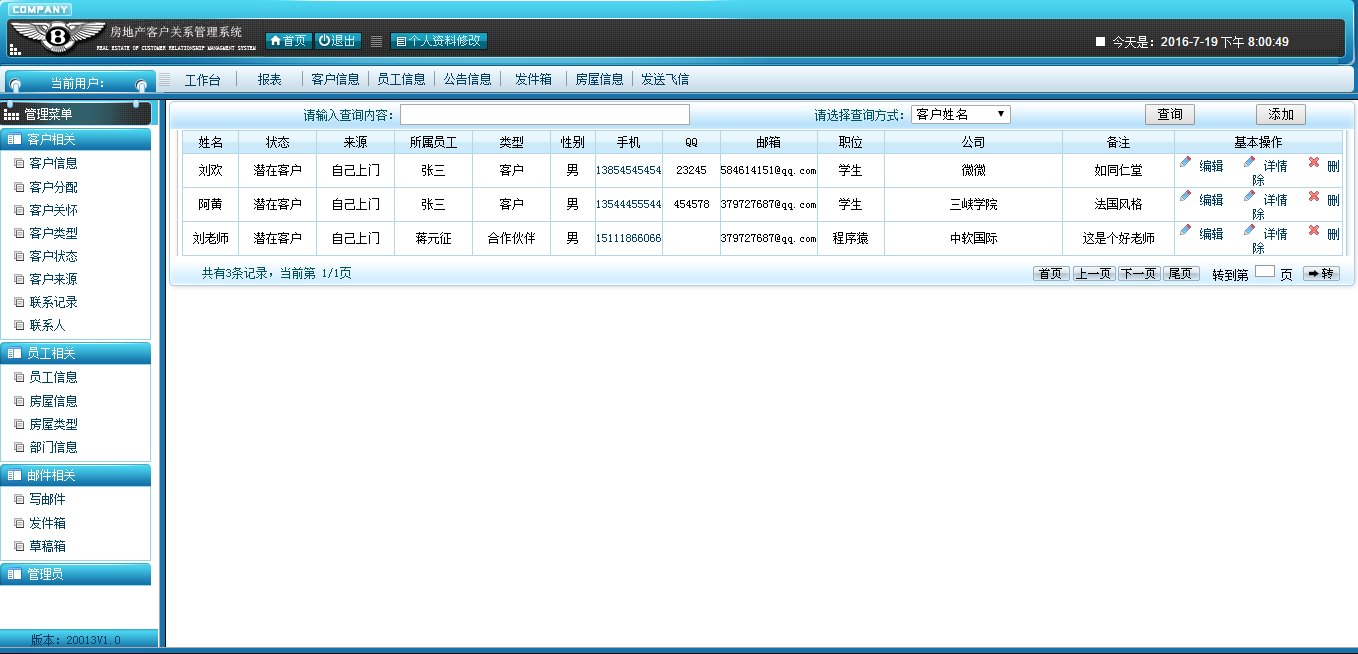Click the 查询 search button
1358x654 pixels.
coord(1170,115)
